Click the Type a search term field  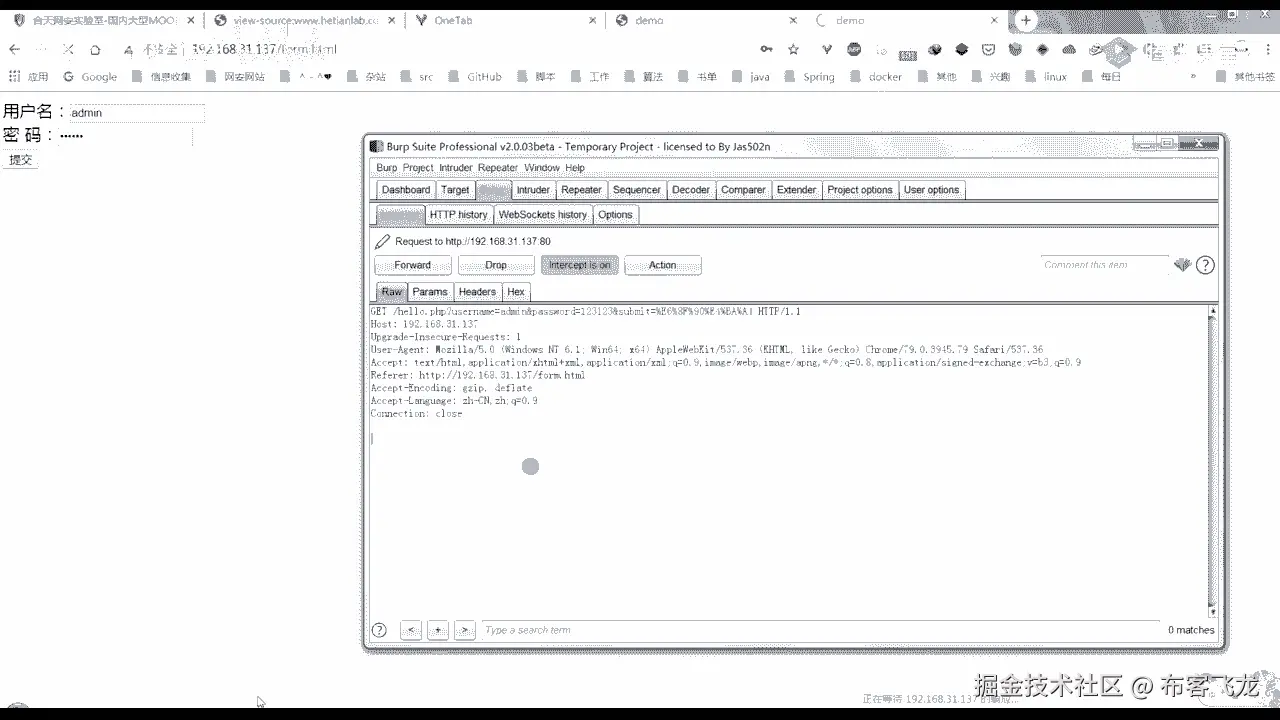[x=820, y=630]
